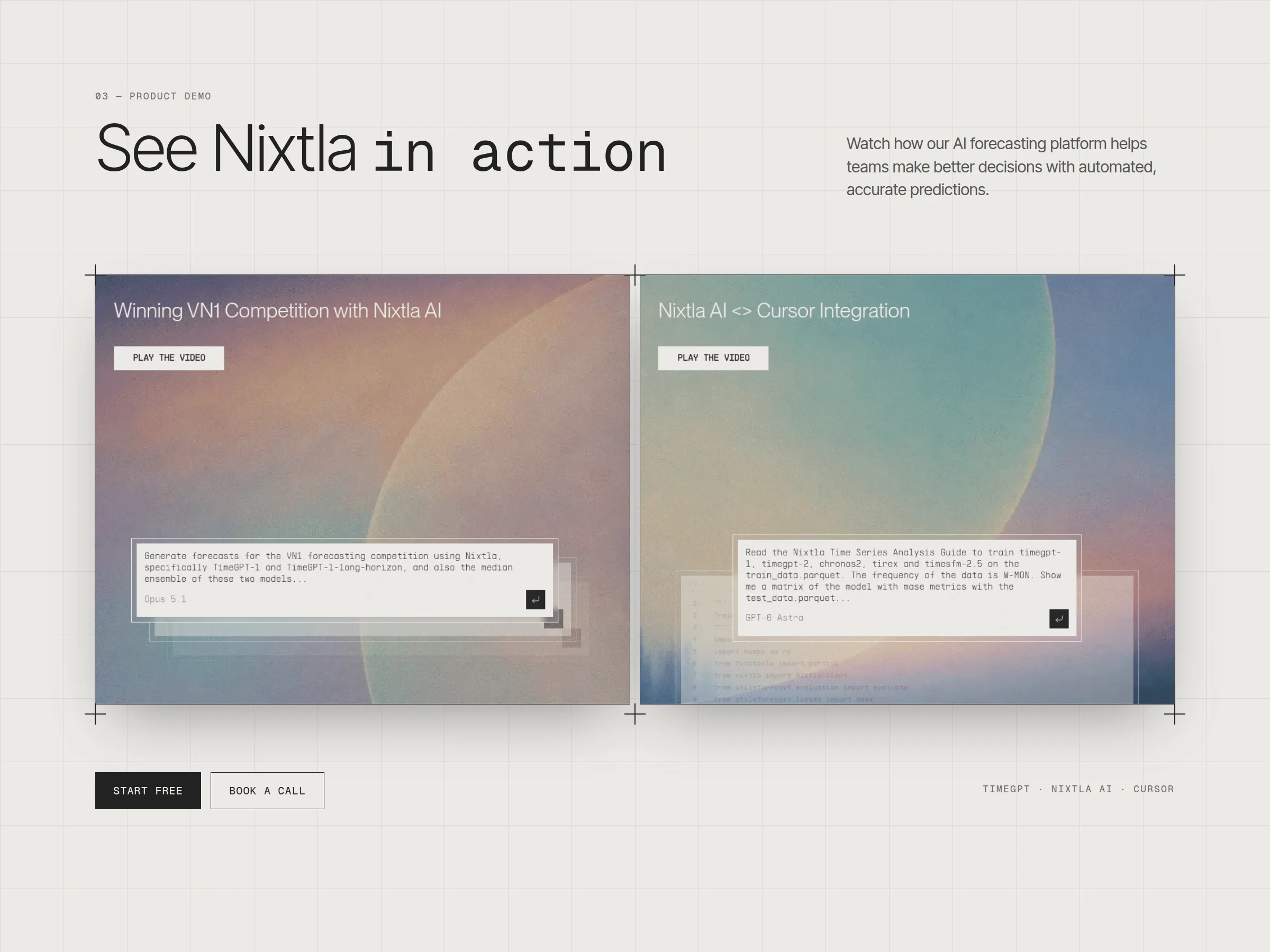Image resolution: width=1270 pixels, height=952 pixels.
Task: Click the 'Winning VN1 Competition with Nixtla AI' title
Action: 277,310
